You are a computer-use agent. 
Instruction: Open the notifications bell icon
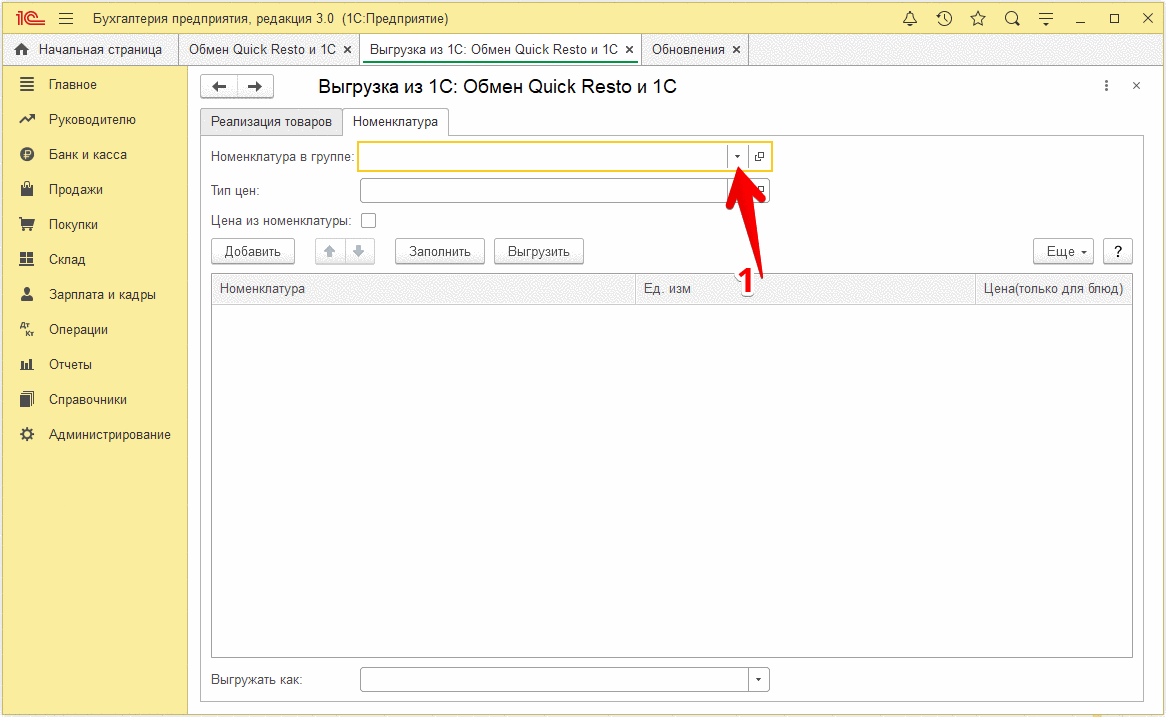[x=909, y=19]
